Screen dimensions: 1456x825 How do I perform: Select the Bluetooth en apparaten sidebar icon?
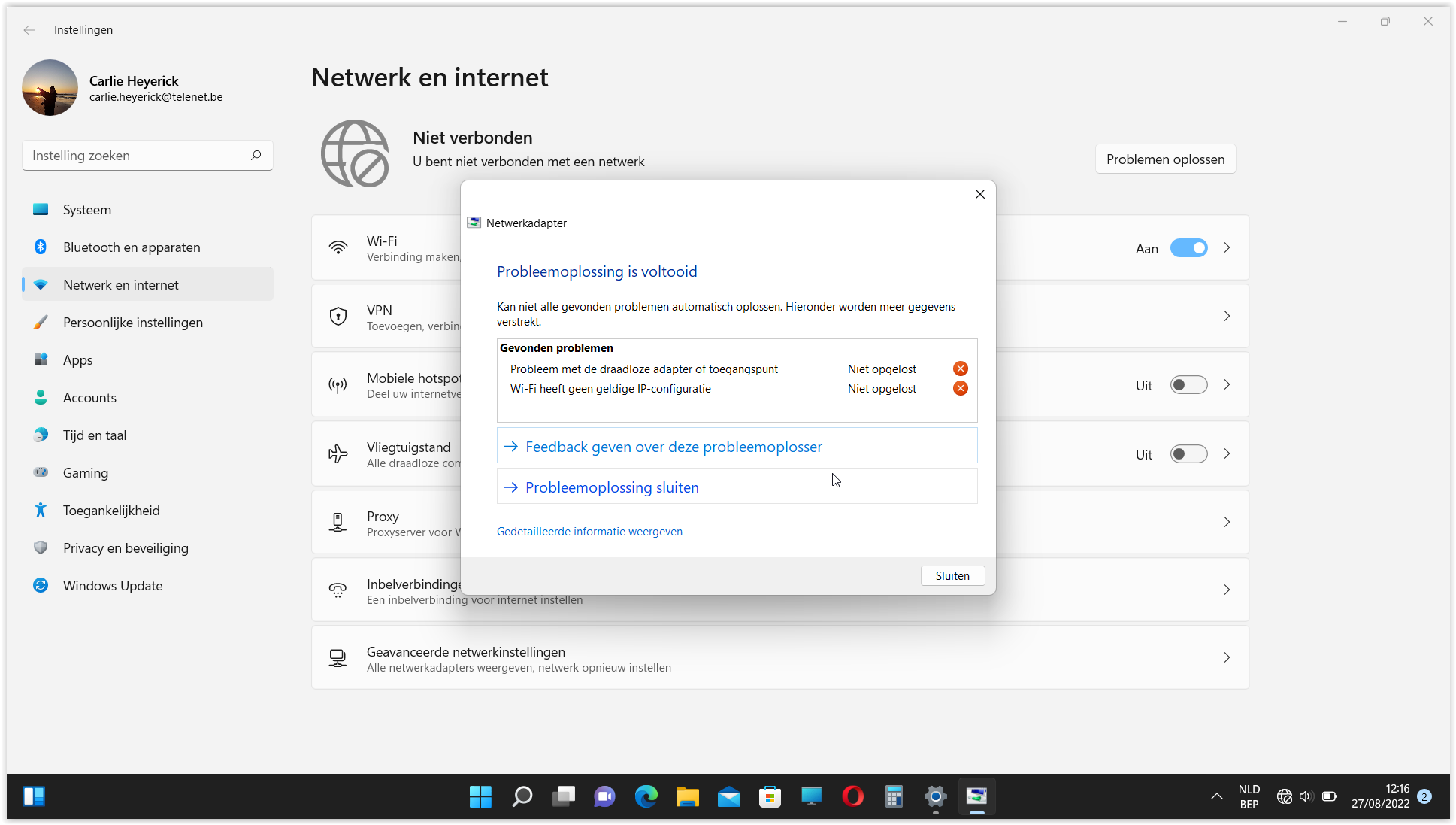[x=40, y=247]
